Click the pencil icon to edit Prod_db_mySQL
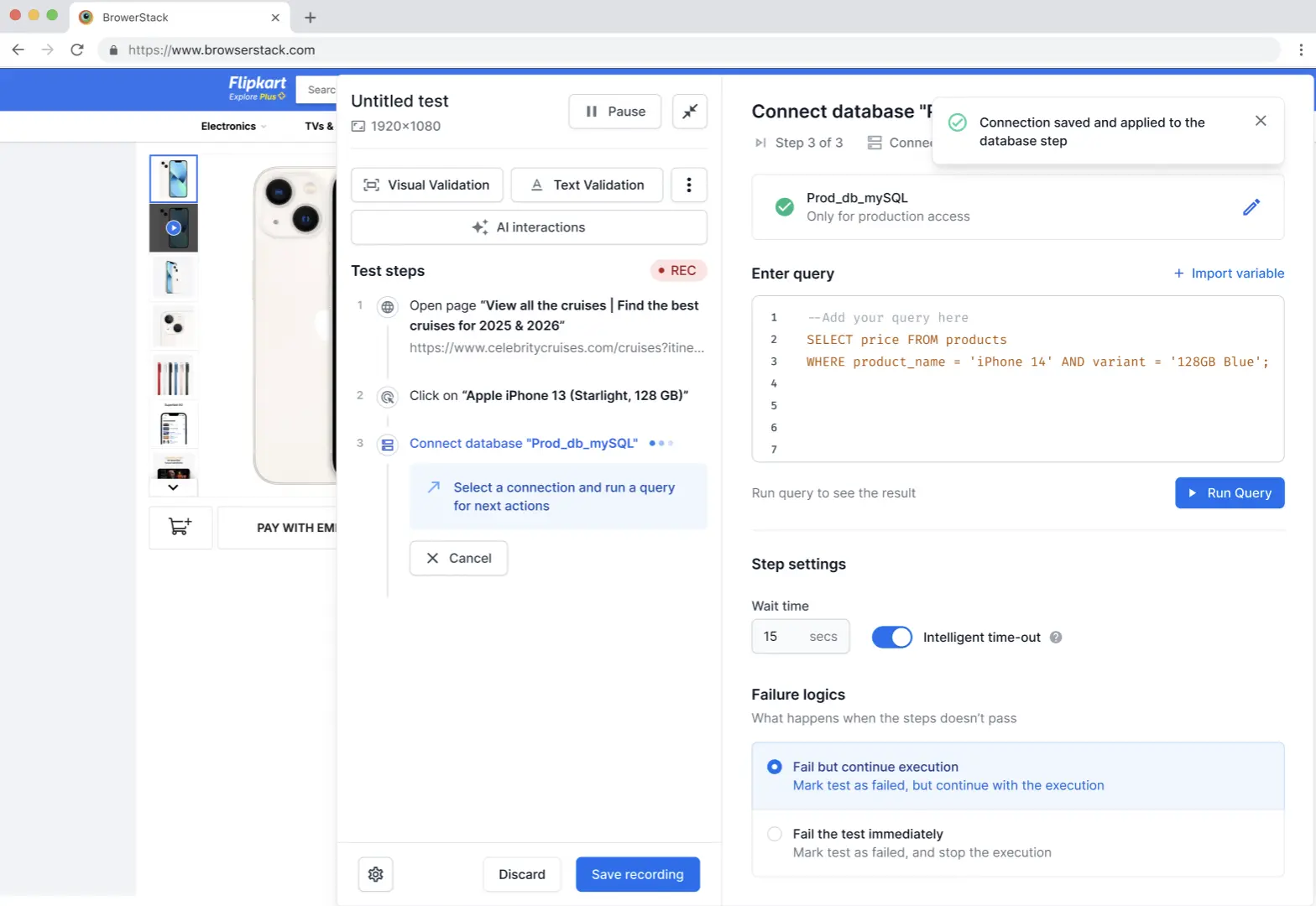Image resolution: width=1316 pixels, height=906 pixels. coord(1251,207)
